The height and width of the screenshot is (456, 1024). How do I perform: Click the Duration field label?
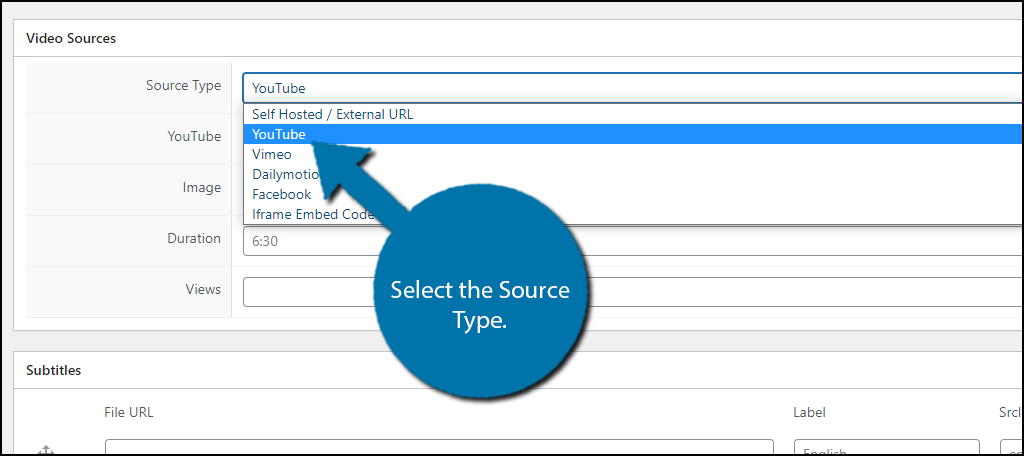coord(194,238)
